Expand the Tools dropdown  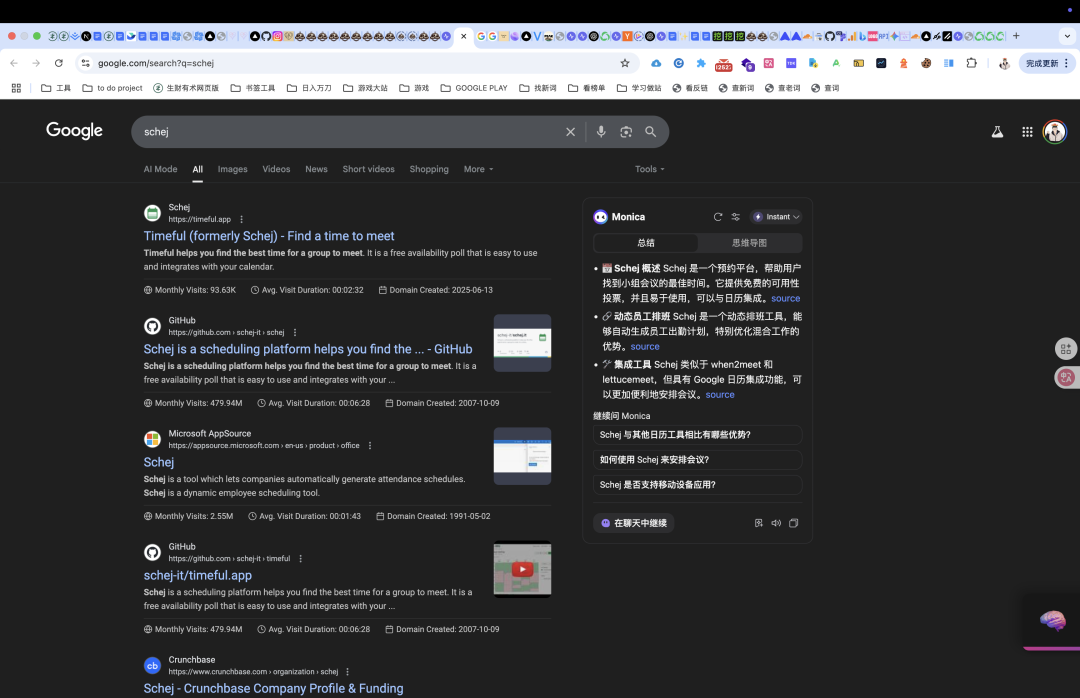(x=650, y=169)
